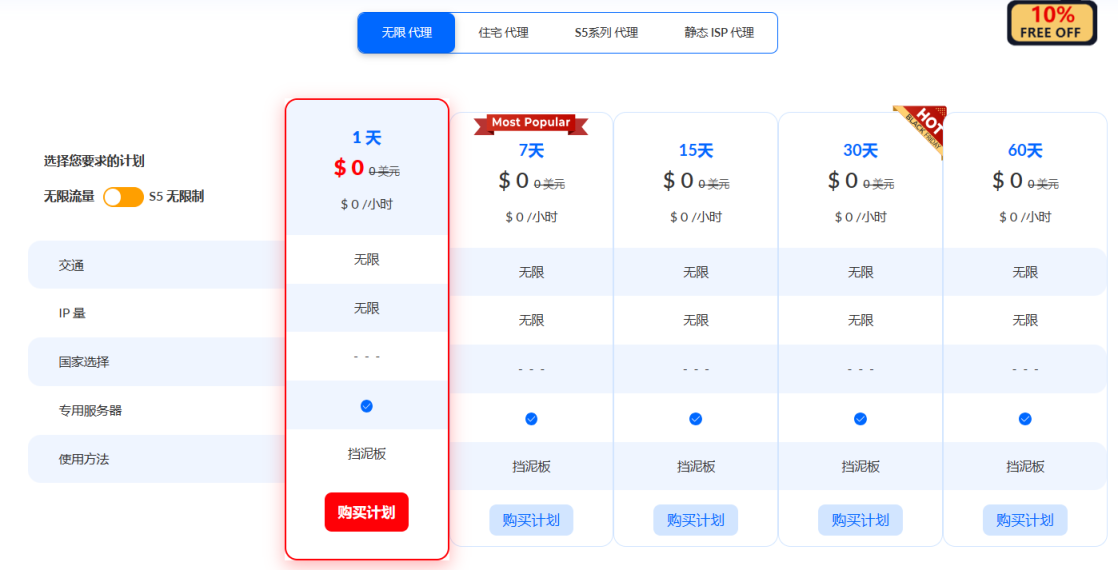Viewport: 1118px width, 570px height.
Task: Click blue checkmark in 1天 plan column
Action: coord(366,406)
